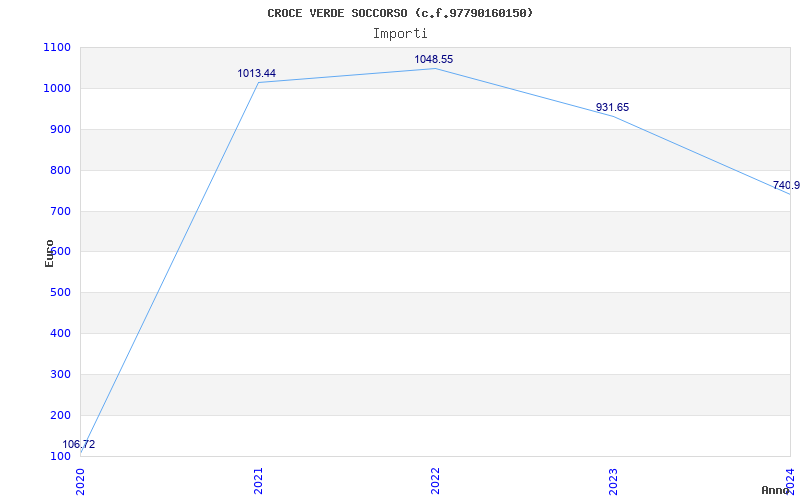Click the 100 y-axis tick label

click(x=60, y=456)
